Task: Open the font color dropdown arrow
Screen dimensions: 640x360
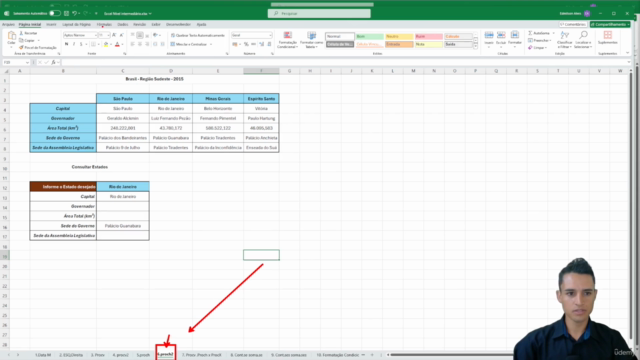Action: pyautogui.click(x=123, y=44)
